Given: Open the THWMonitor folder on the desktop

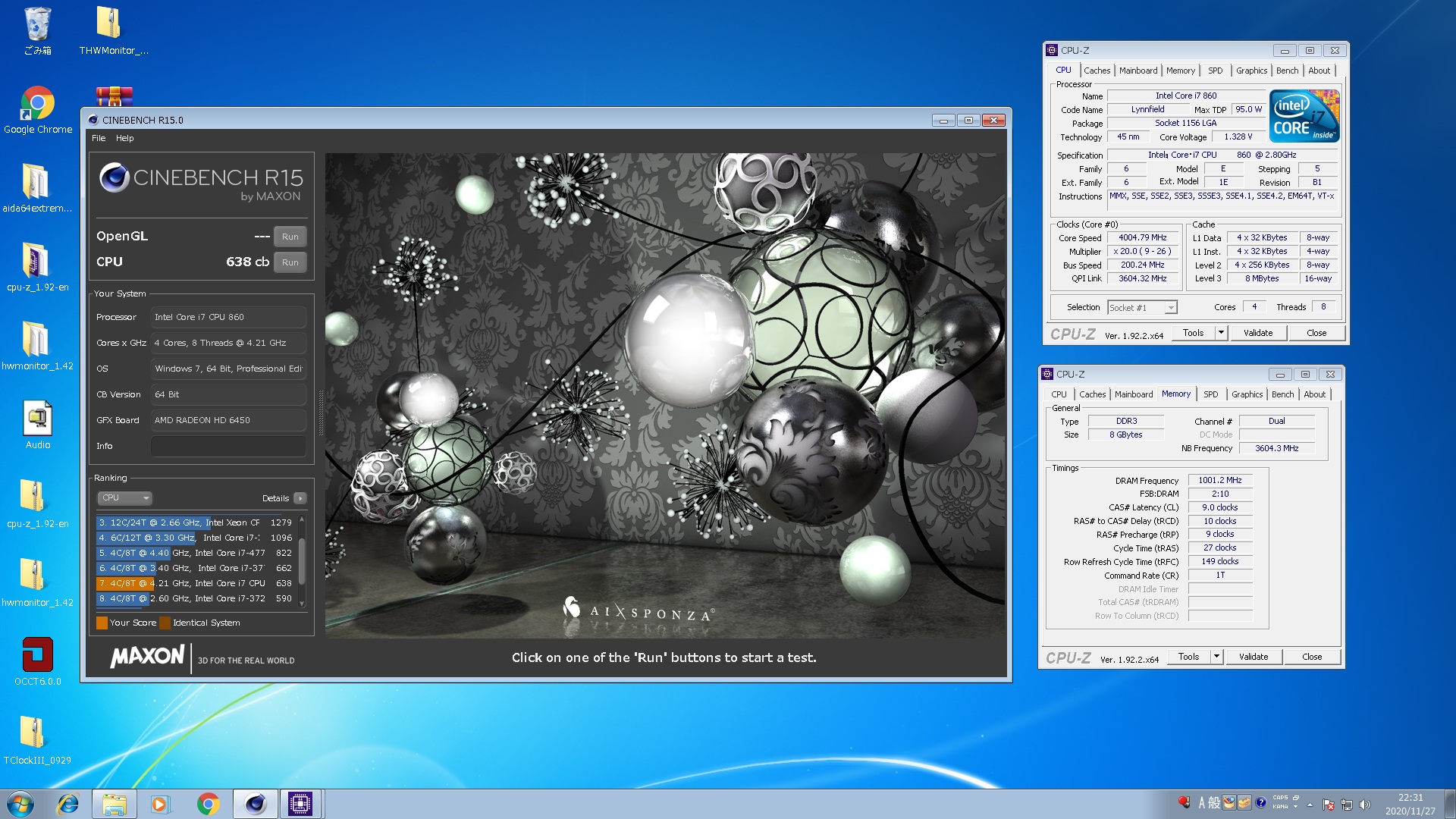Looking at the screenshot, I should click(x=113, y=30).
